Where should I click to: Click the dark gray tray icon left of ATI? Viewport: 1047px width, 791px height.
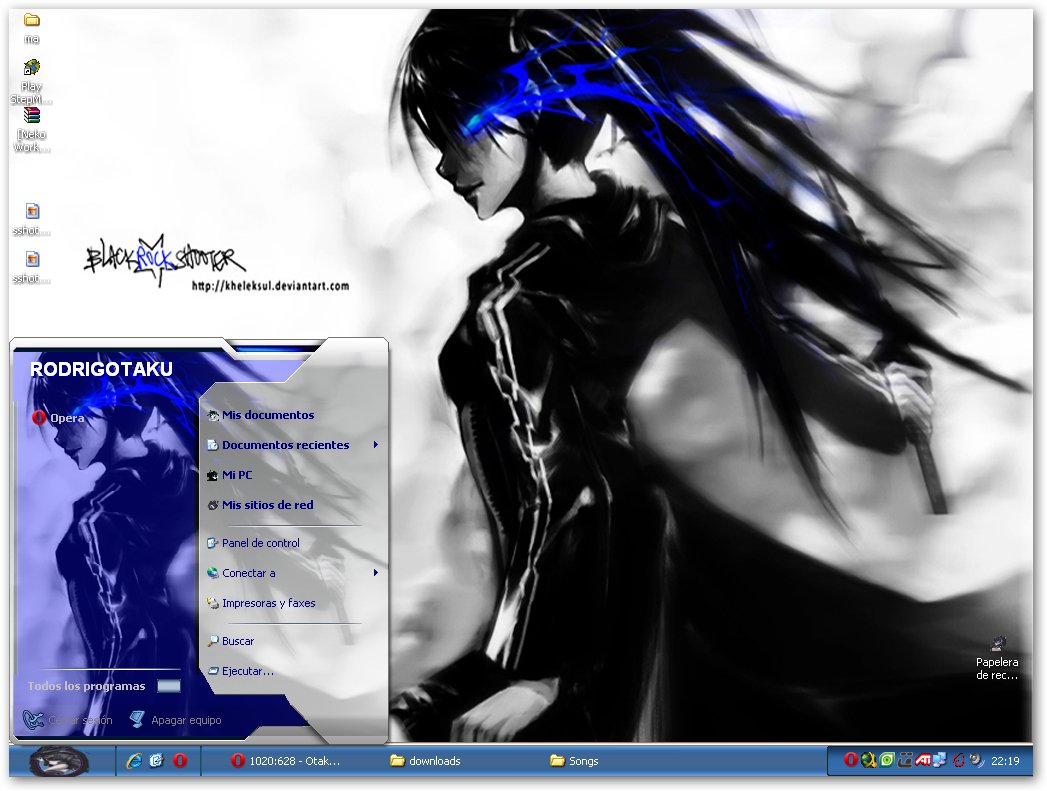905,760
